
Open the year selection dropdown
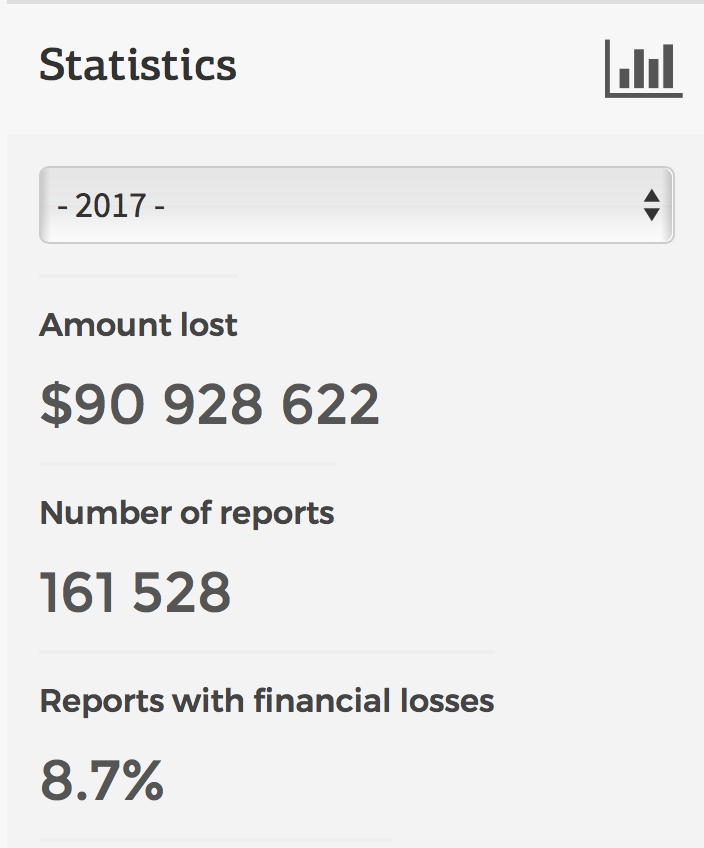point(356,205)
